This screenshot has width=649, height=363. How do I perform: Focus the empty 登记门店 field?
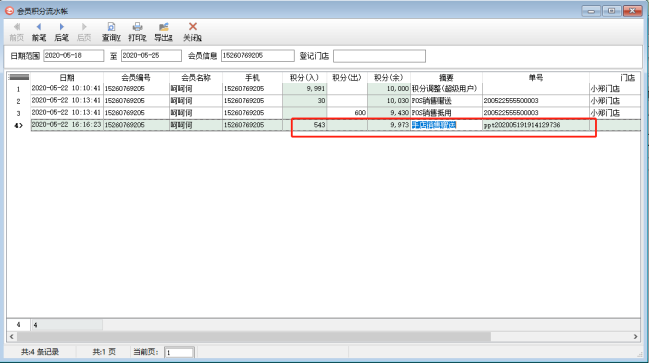tap(380, 56)
